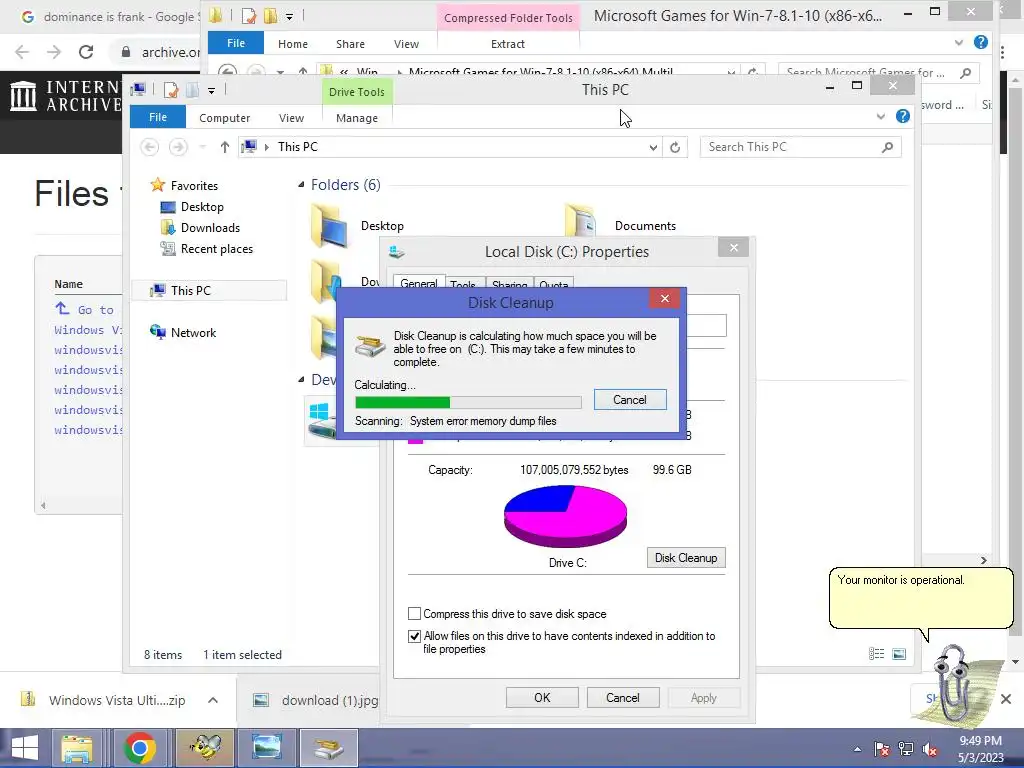Show hidden system tray icons
The image size is (1024, 768).
pyautogui.click(x=857, y=749)
